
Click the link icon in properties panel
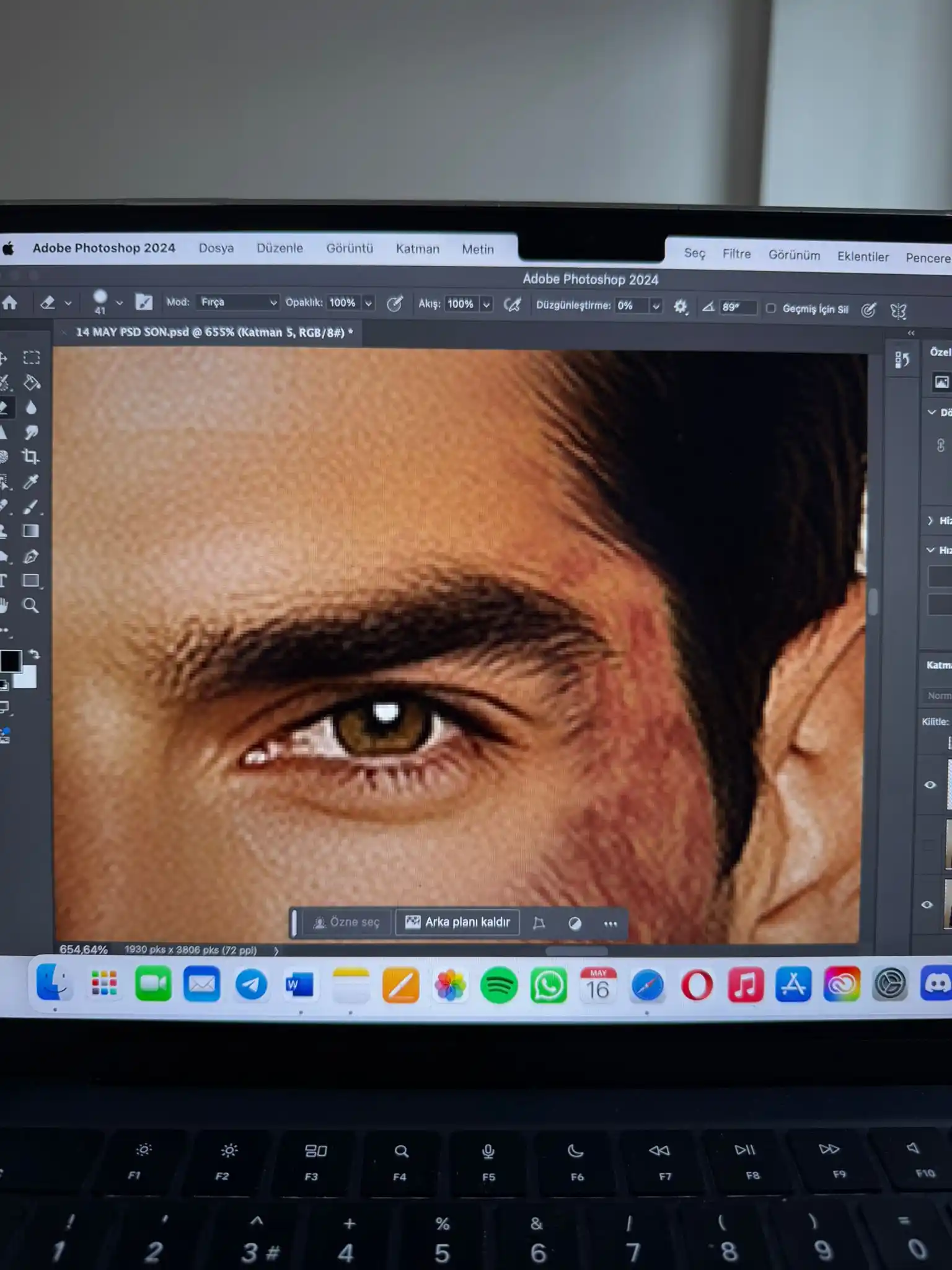point(941,445)
